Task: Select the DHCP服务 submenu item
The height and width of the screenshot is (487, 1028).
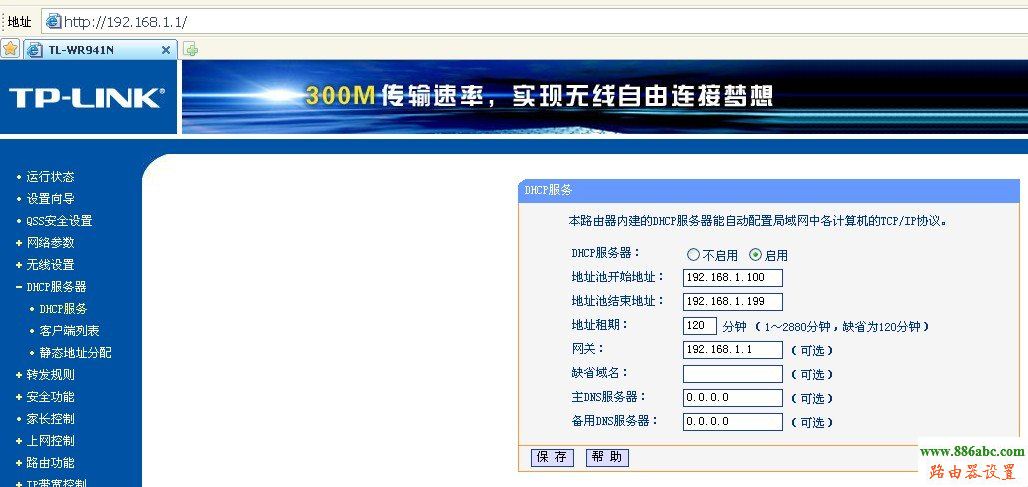Action: (x=63, y=309)
